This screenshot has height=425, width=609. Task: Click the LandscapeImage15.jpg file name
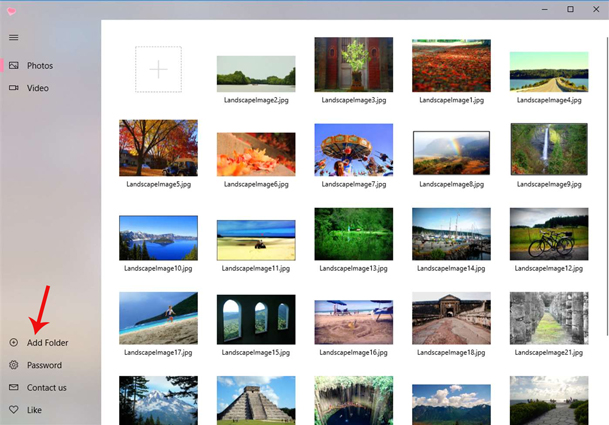(256, 353)
